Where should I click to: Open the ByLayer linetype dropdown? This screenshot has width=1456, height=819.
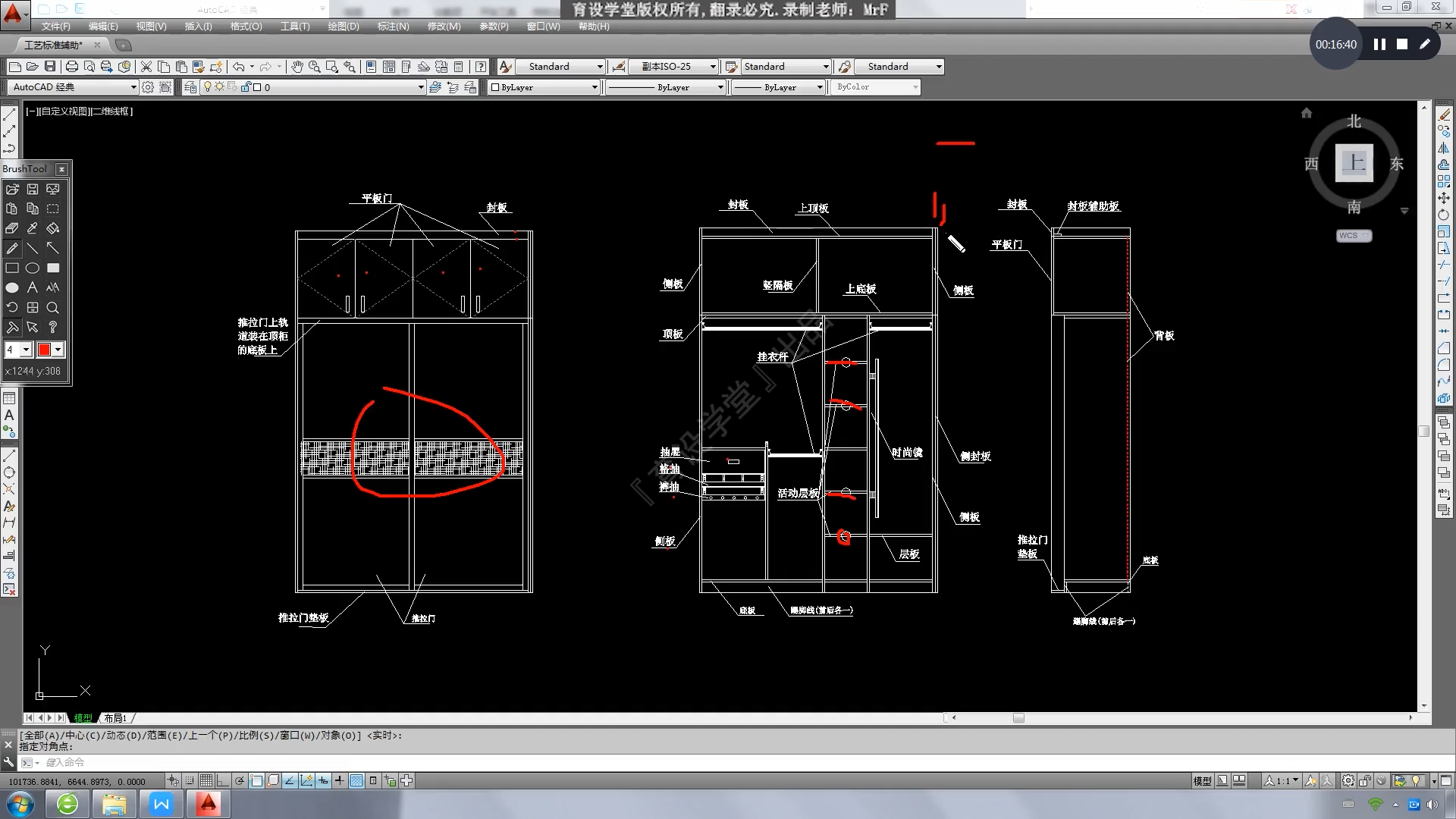pos(666,87)
